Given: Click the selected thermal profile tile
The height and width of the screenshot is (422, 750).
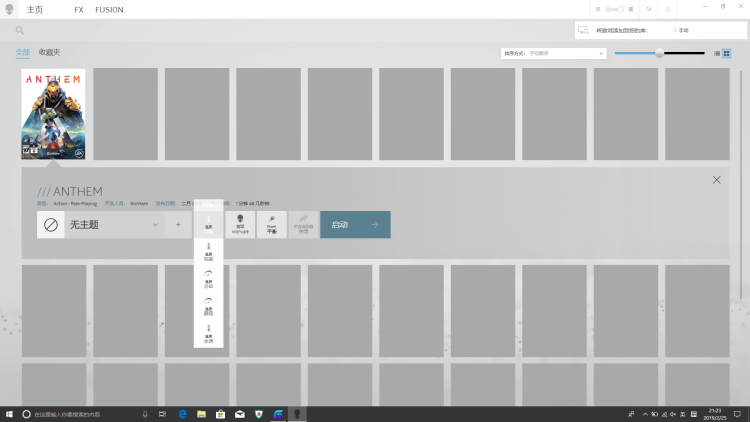Looking at the screenshot, I should click(209, 224).
